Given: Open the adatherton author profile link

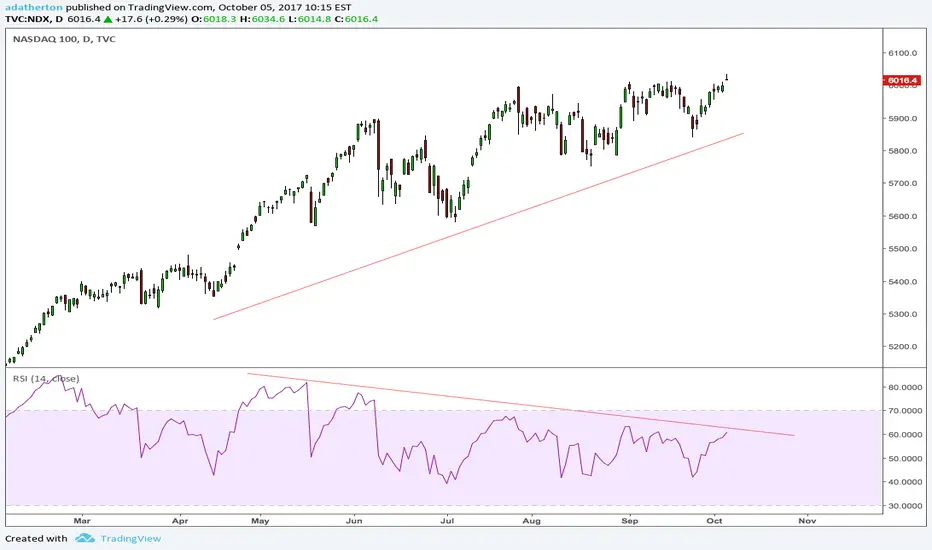Looking at the screenshot, I should pyautogui.click(x=34, y=8).
